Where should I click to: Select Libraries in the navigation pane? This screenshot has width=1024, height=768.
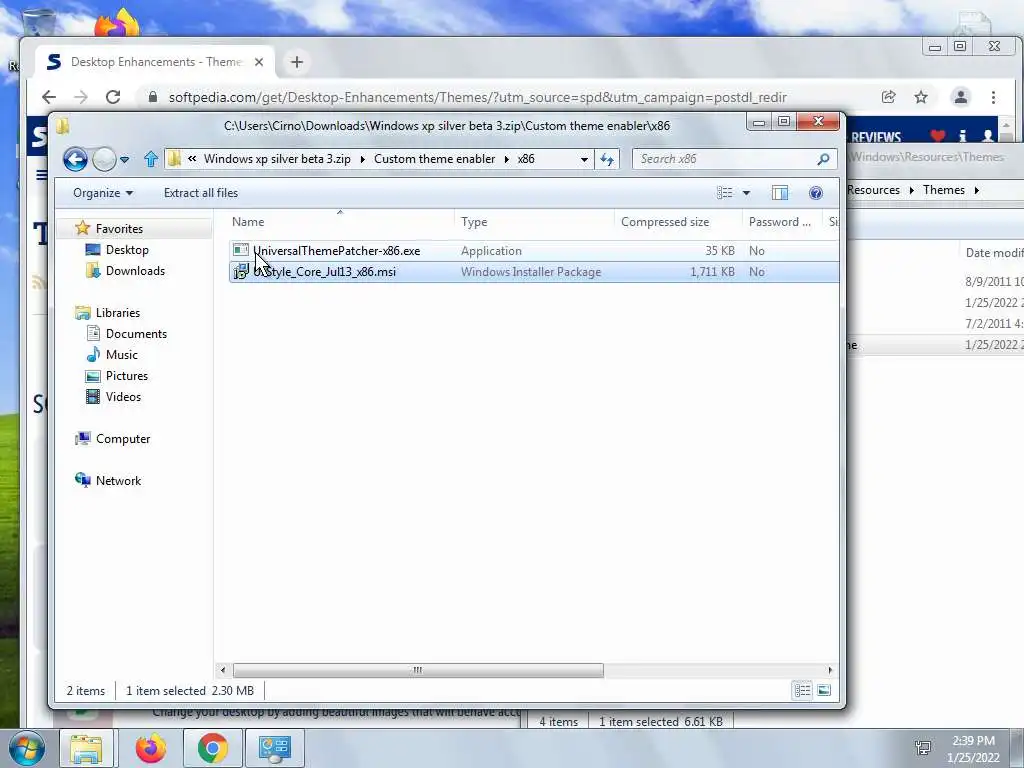coord(118,312)
